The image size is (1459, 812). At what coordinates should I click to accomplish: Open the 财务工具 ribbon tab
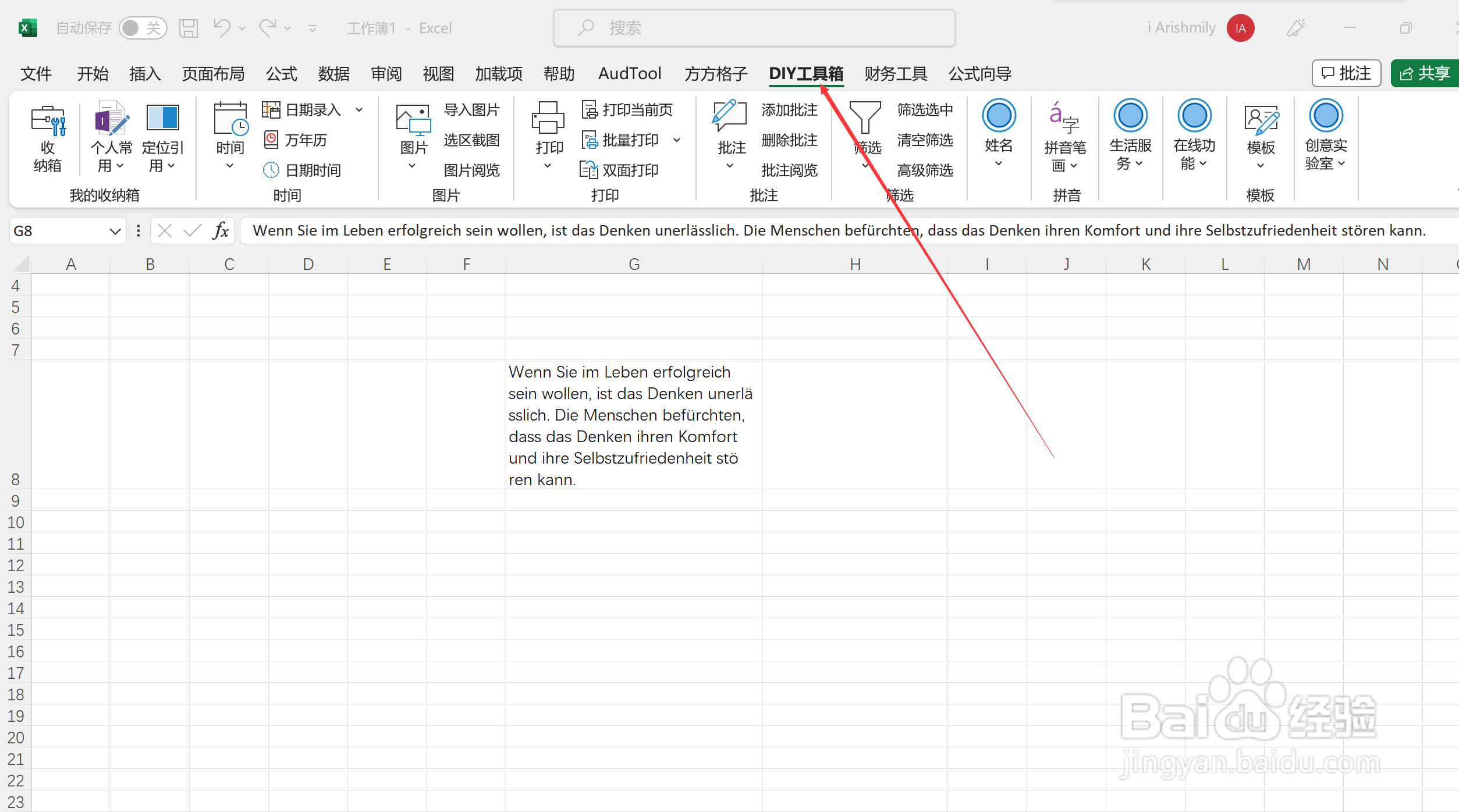(895, 74)
